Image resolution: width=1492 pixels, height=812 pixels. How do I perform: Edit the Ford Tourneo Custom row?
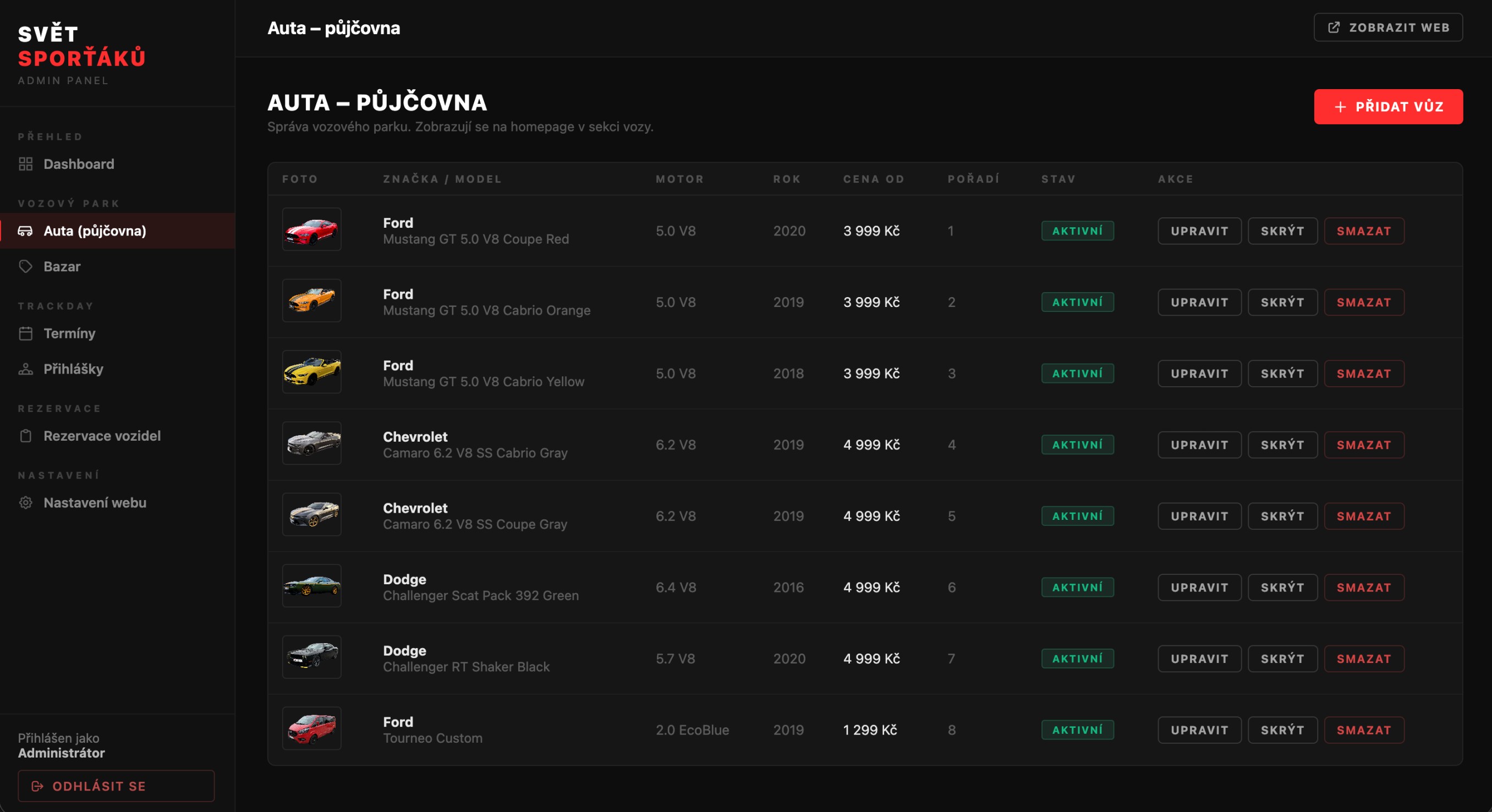pos(1199,730)
